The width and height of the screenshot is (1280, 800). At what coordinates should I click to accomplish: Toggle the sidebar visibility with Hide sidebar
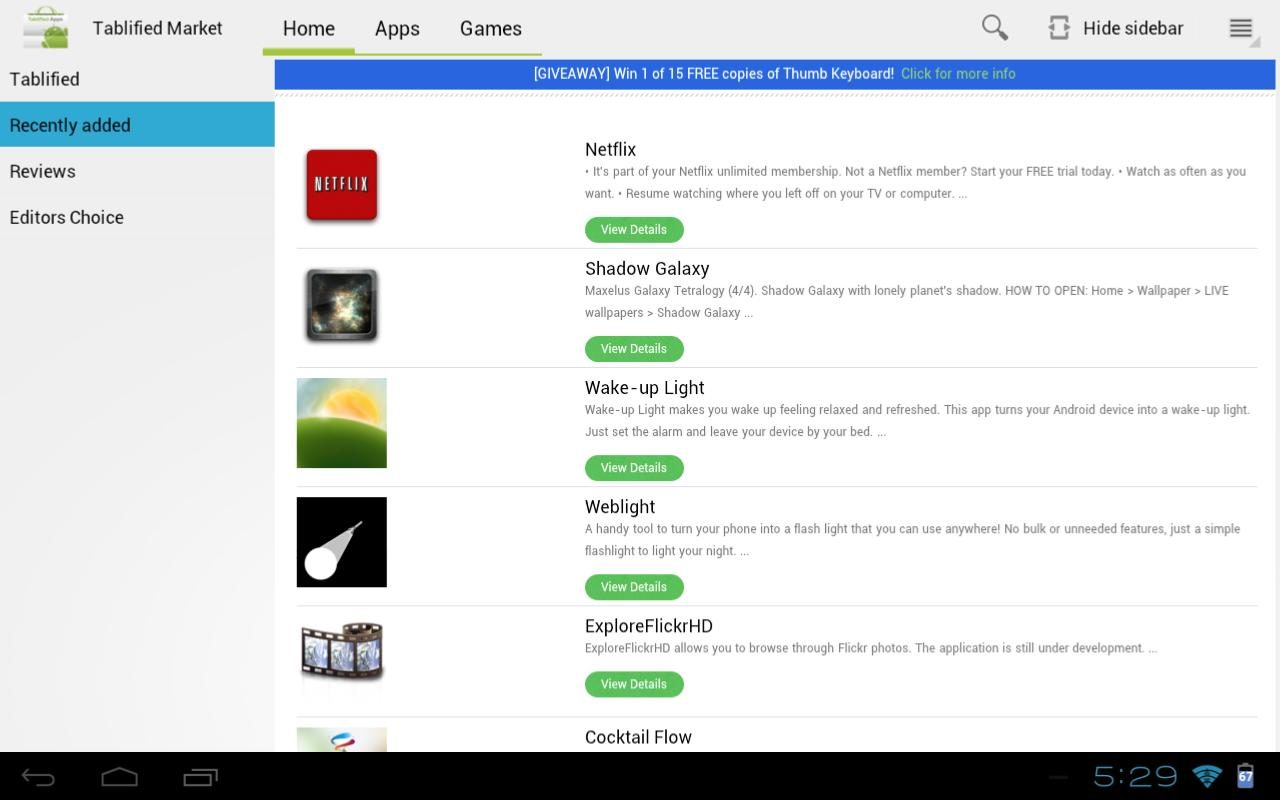tap(1116, 27)
